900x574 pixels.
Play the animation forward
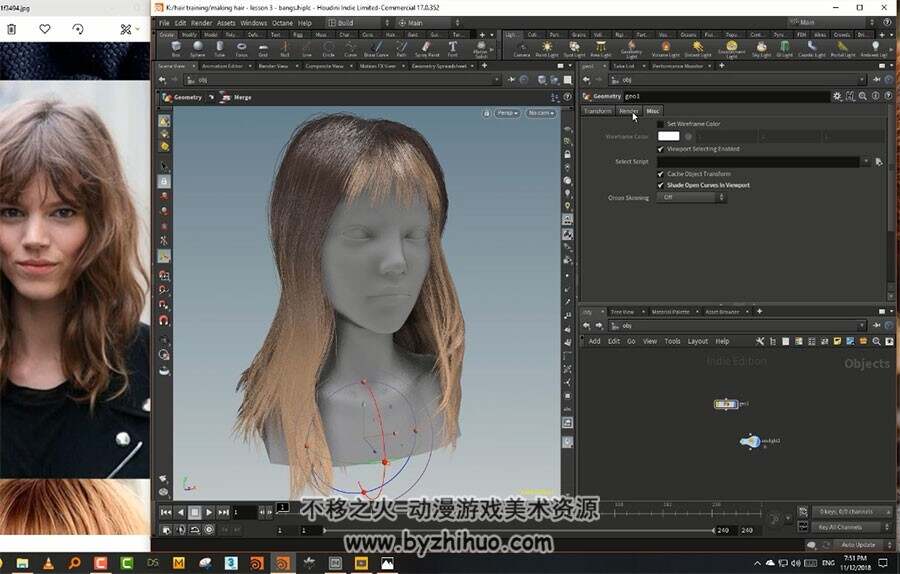click(x=209, y=512)
